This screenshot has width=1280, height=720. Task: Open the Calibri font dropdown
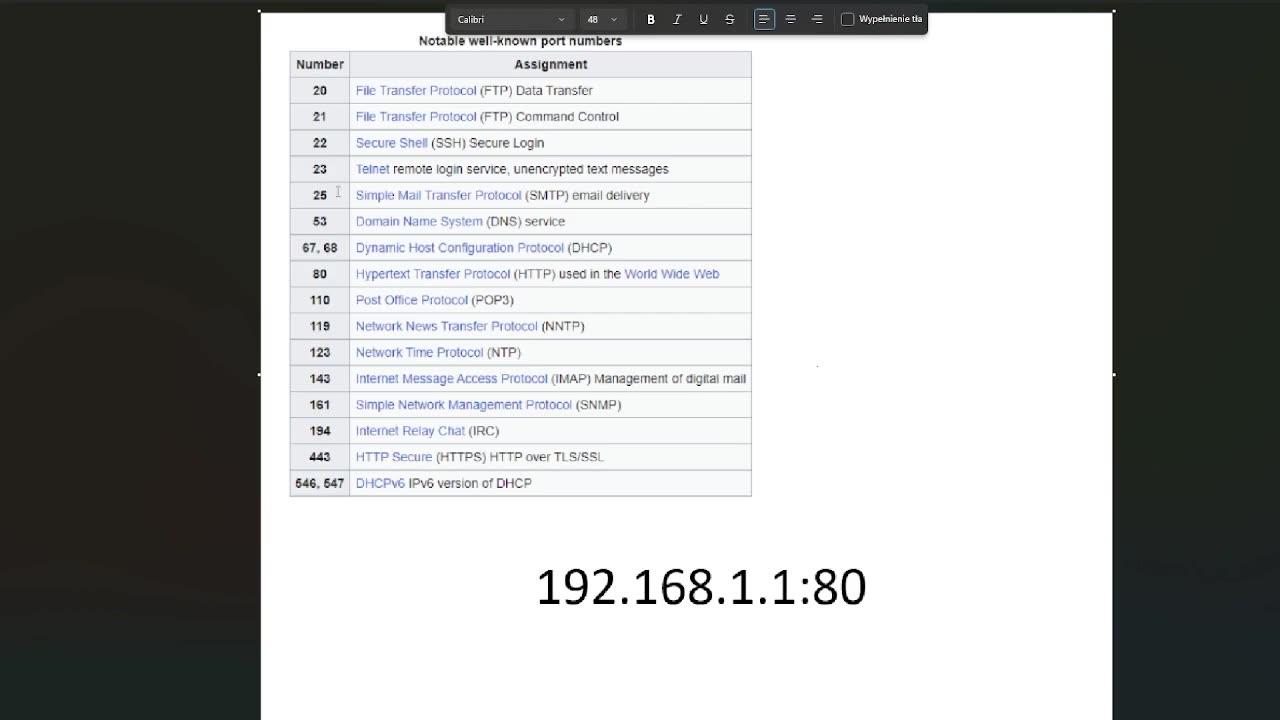click(x=511, y=19)
